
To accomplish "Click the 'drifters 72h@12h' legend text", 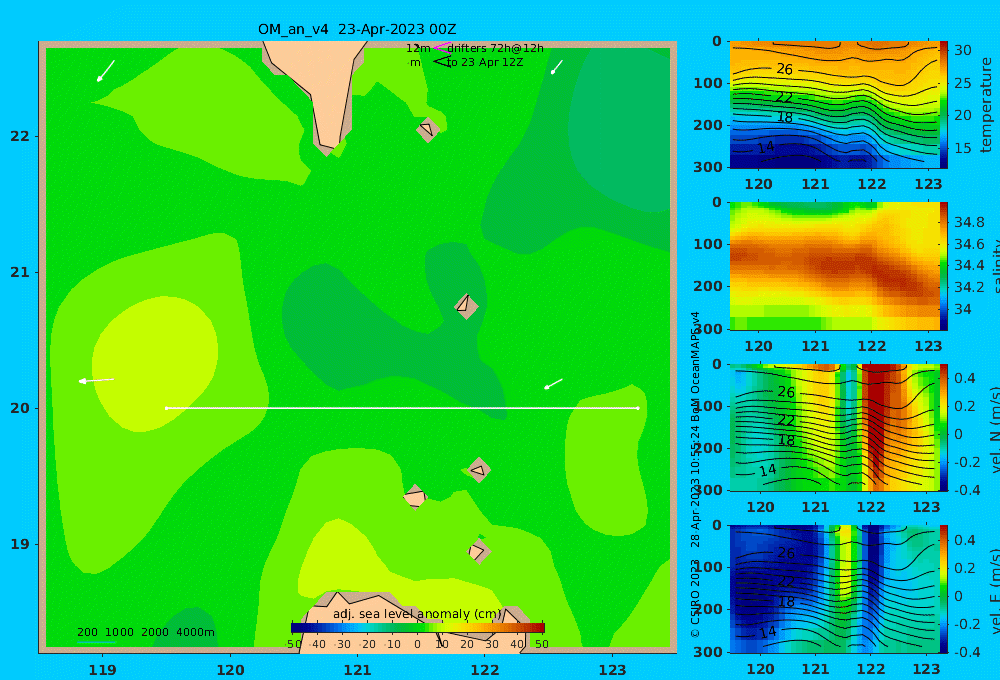I will pos(495,48).
